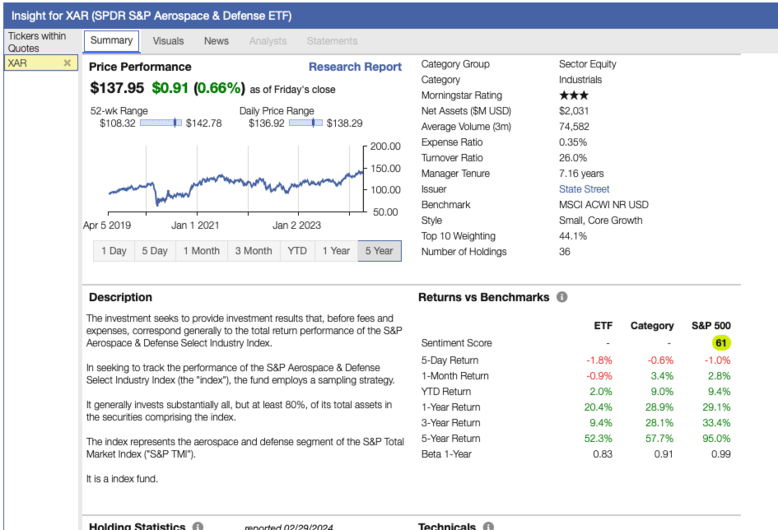Click the Category column header in returns table
The image size is (778, 530).
click(652, 326)
